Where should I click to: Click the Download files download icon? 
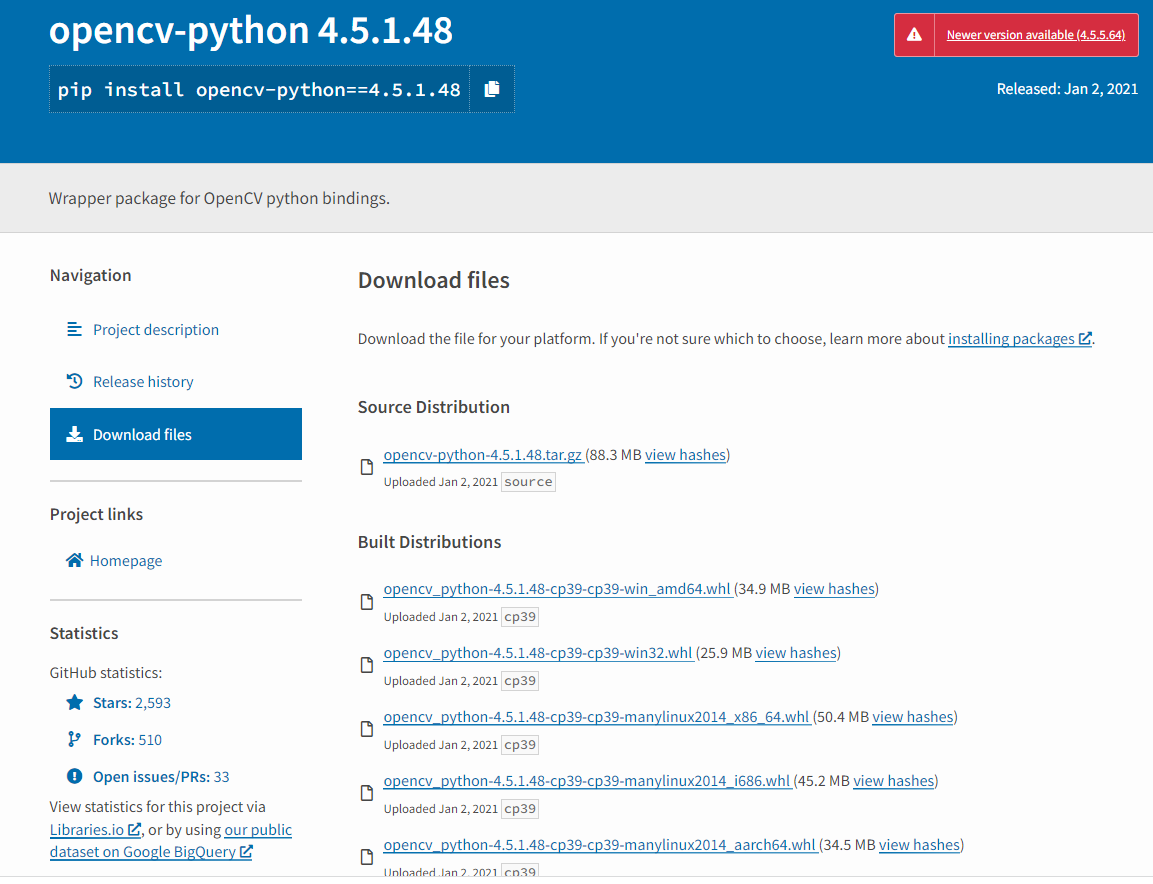[73, 433]
